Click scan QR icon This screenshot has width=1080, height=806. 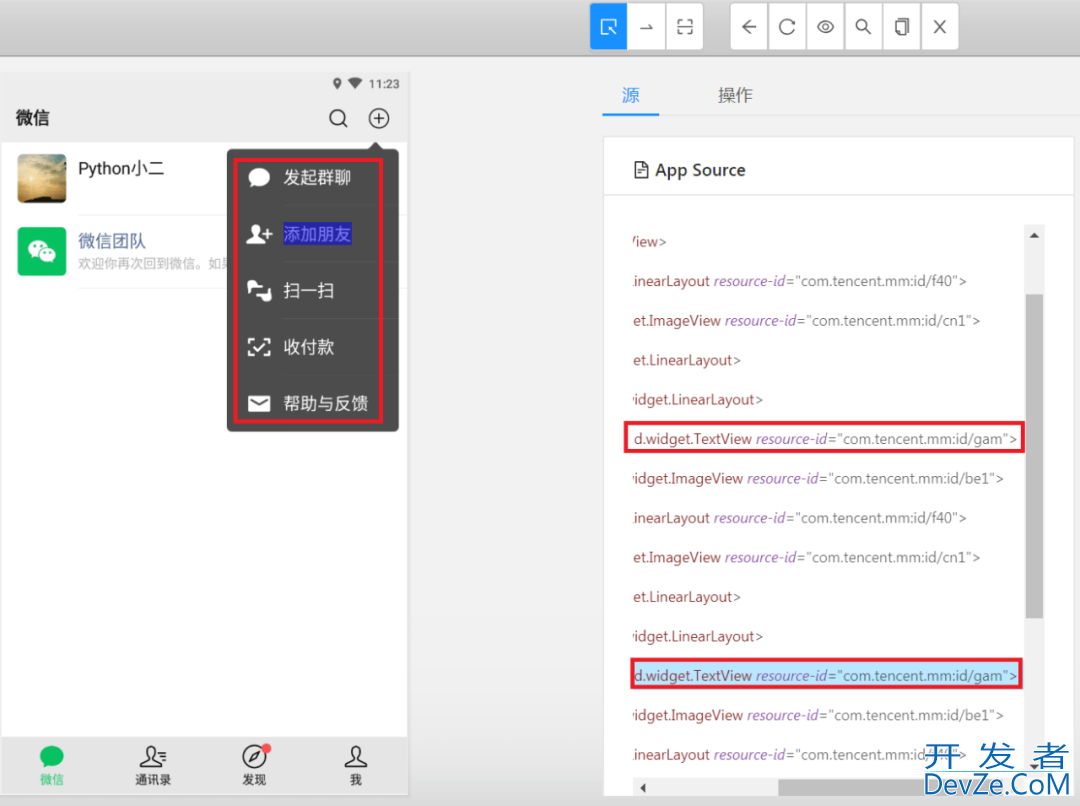(x=259, y=291)
